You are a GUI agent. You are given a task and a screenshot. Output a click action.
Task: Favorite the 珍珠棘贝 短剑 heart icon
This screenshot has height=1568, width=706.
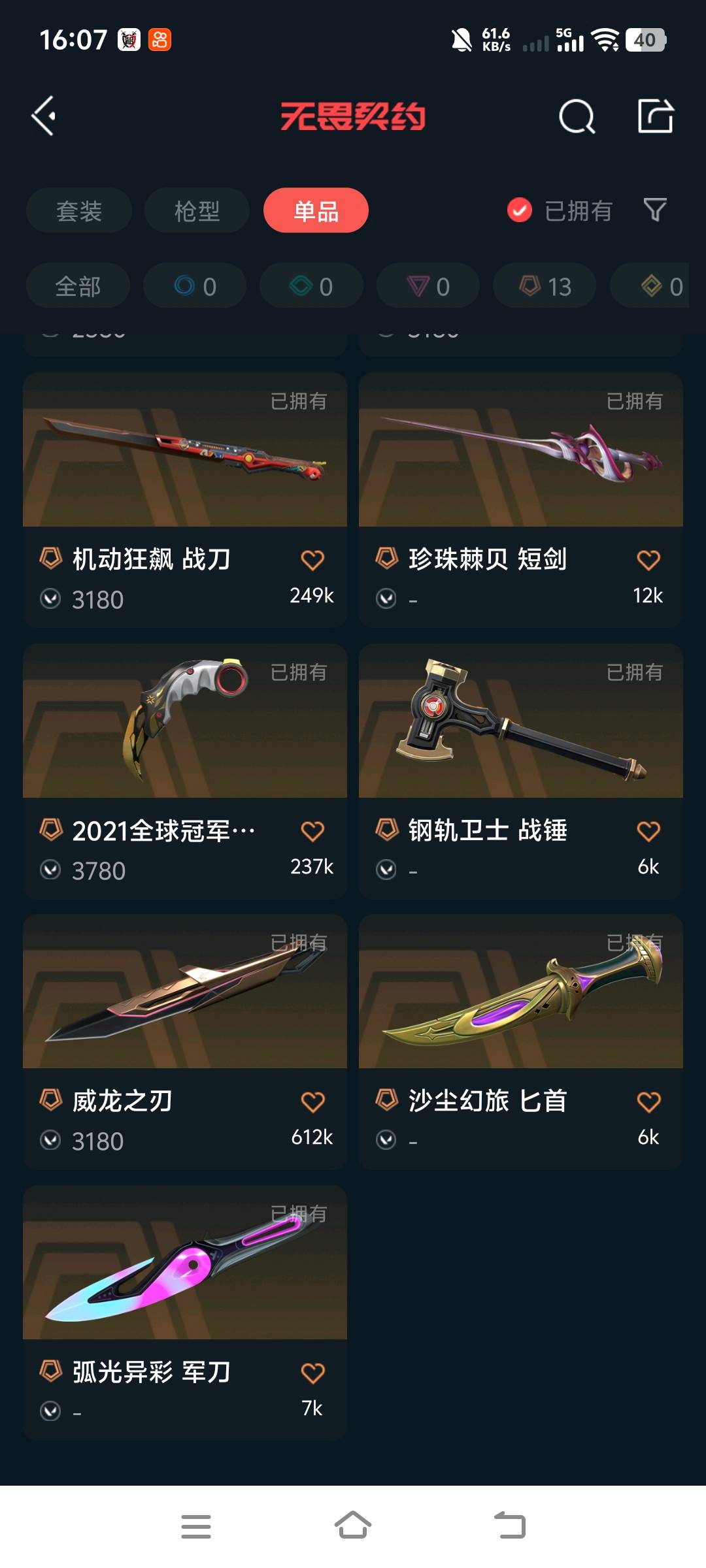point(648,560)
